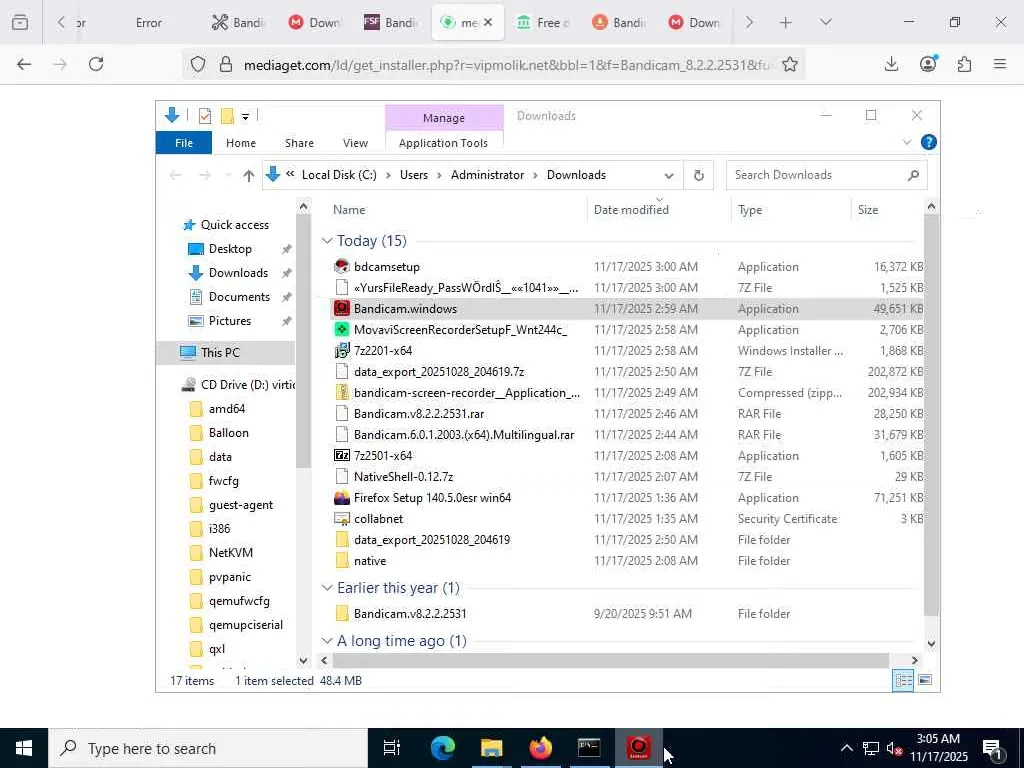The height and width of the screenshot is (768, 1024).
Task: Collapse the Earlier this year group
Action: click(x=327, y=588)
